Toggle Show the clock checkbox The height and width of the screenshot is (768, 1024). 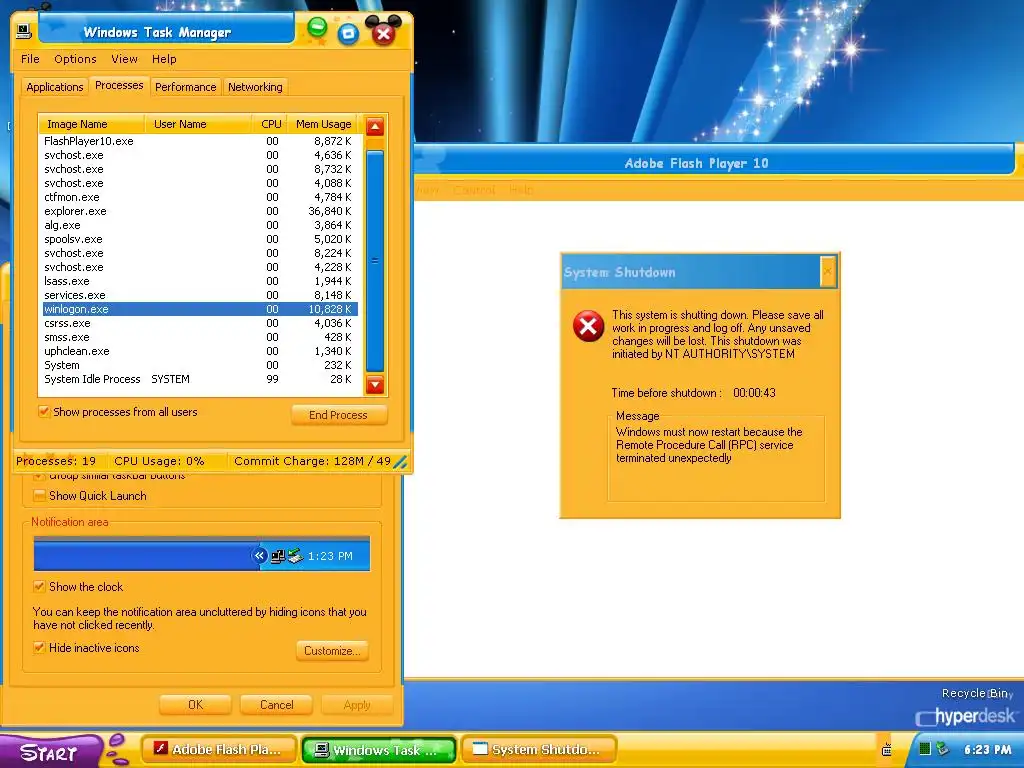(x=39, y=586)
